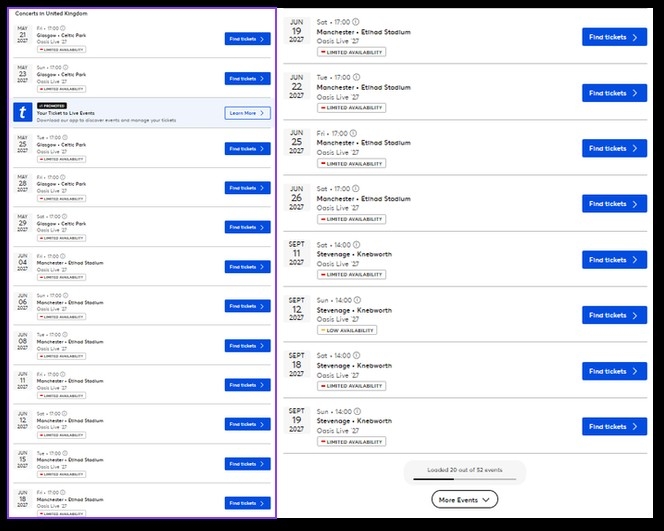Image resolution: width=664 pixels, height=531 pixels.
Task: Open the Ticketmaster 't' app logo icon
Action: pyautogui.click(x=22, y=112)
